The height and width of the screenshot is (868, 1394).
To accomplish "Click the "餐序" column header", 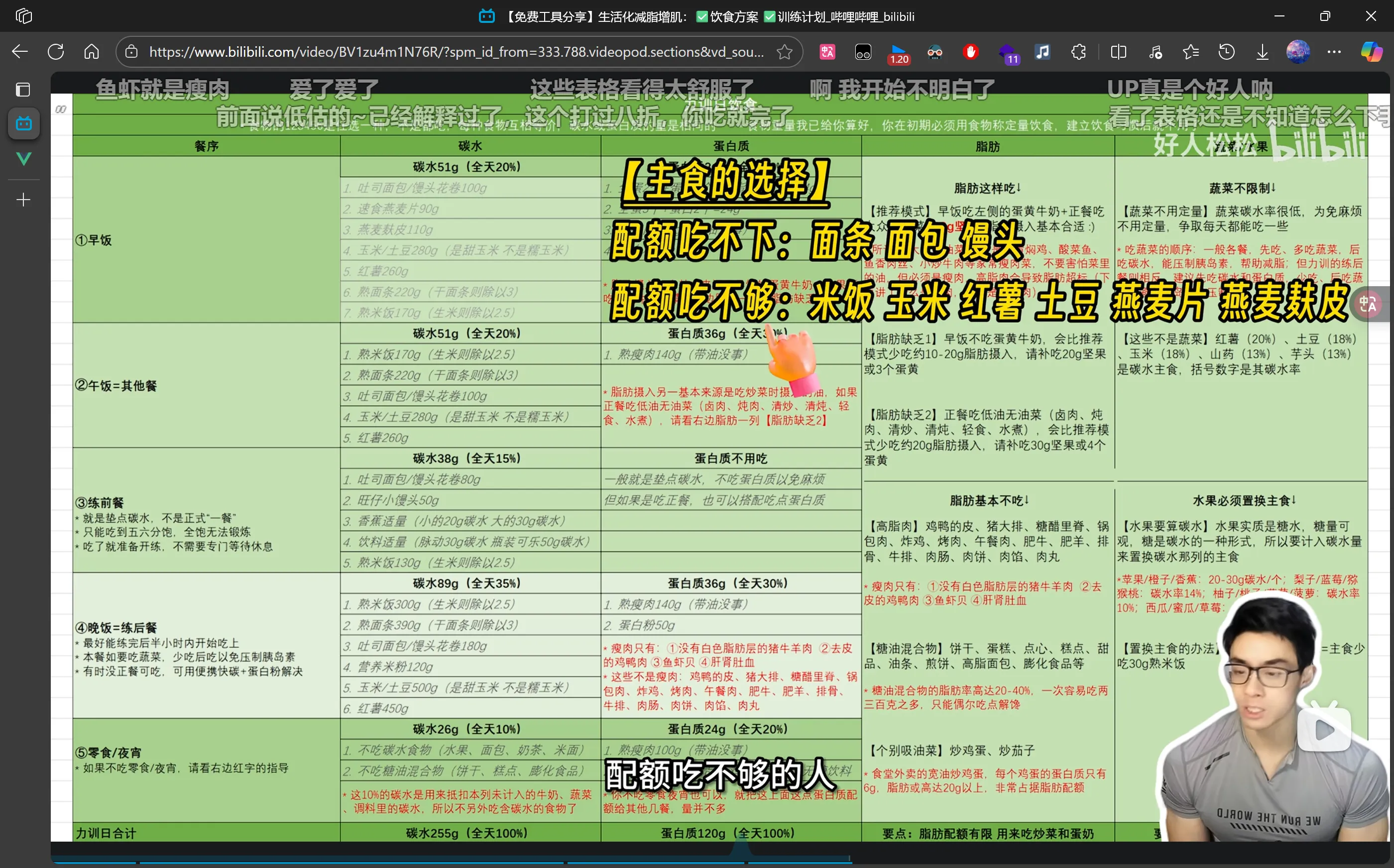I will [x=207, y=146].
